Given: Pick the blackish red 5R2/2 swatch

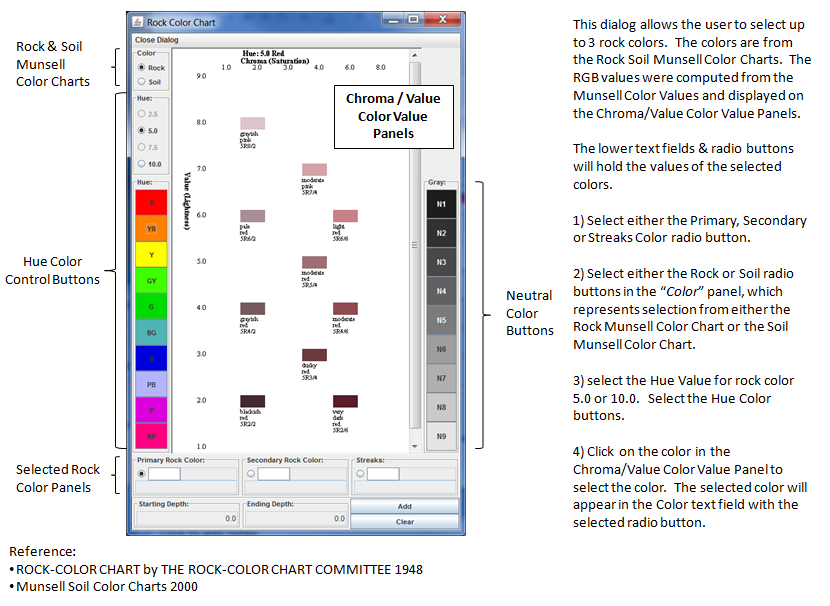Looking at the screenshot, I should pyautogui.click(x=252, y=401).
